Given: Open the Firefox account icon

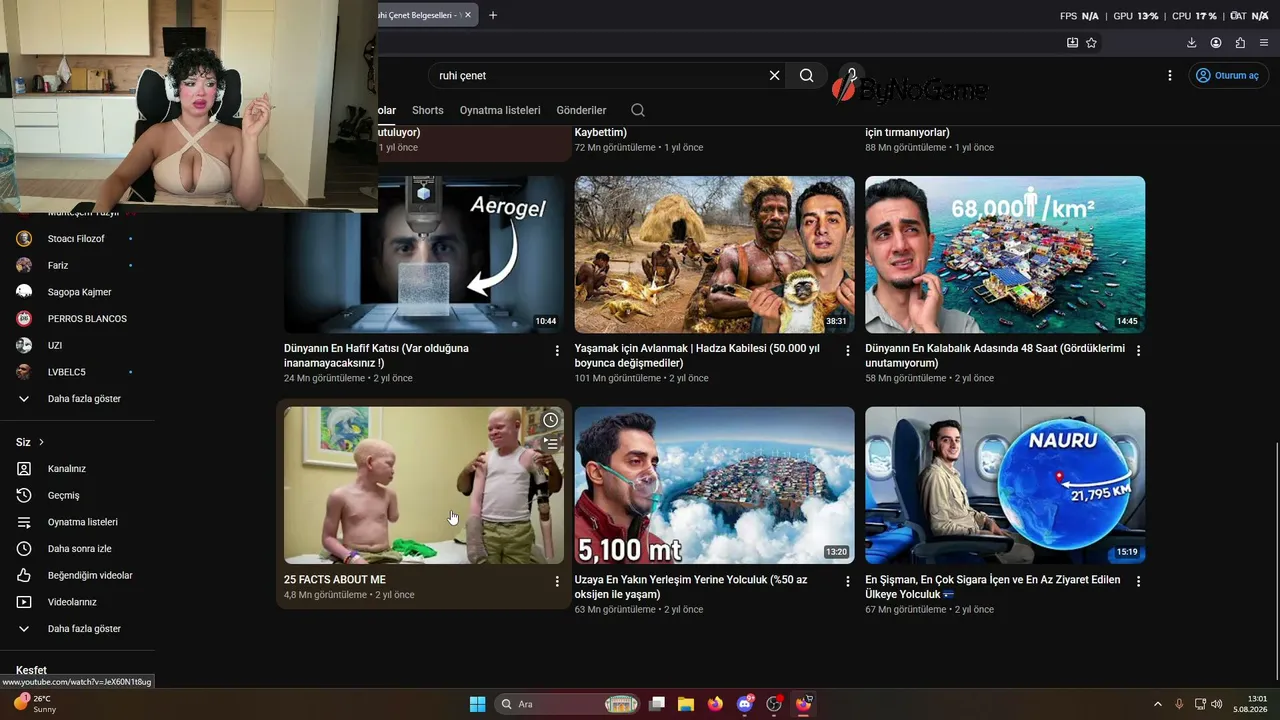Looking at the screenshot, I should [x=1216, y=43].
